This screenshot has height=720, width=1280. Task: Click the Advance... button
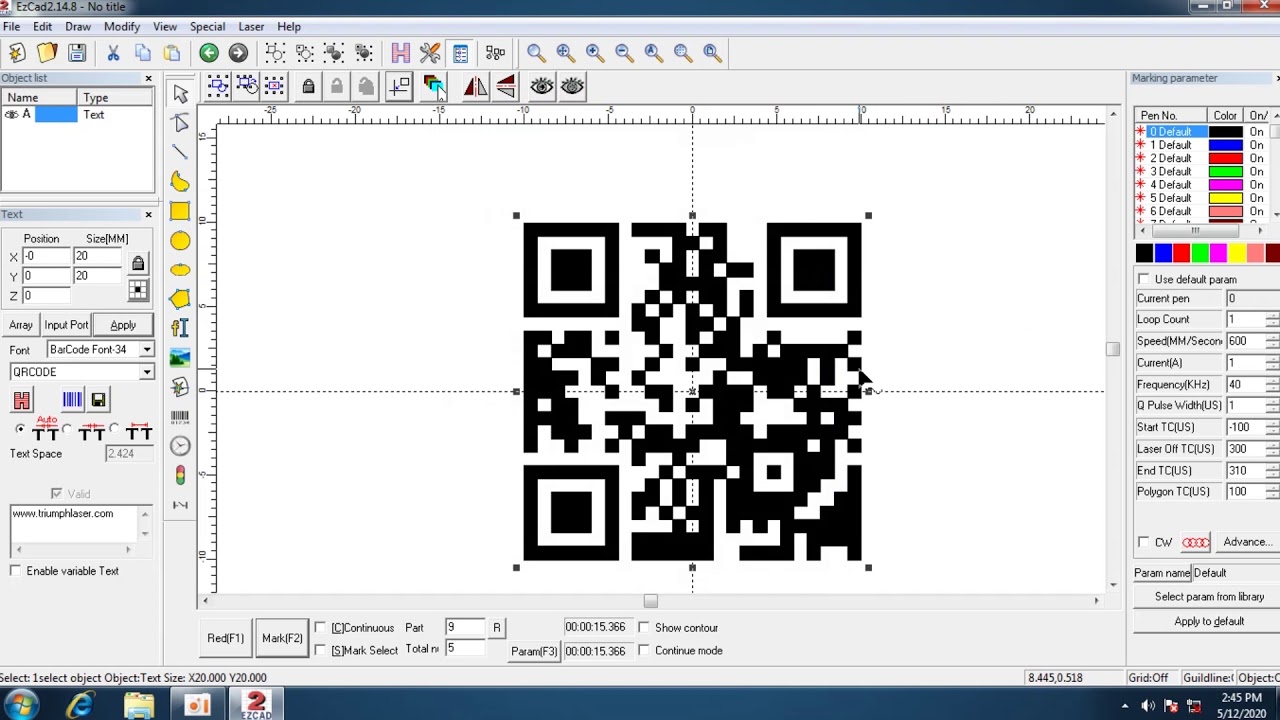coord(1247,542)
